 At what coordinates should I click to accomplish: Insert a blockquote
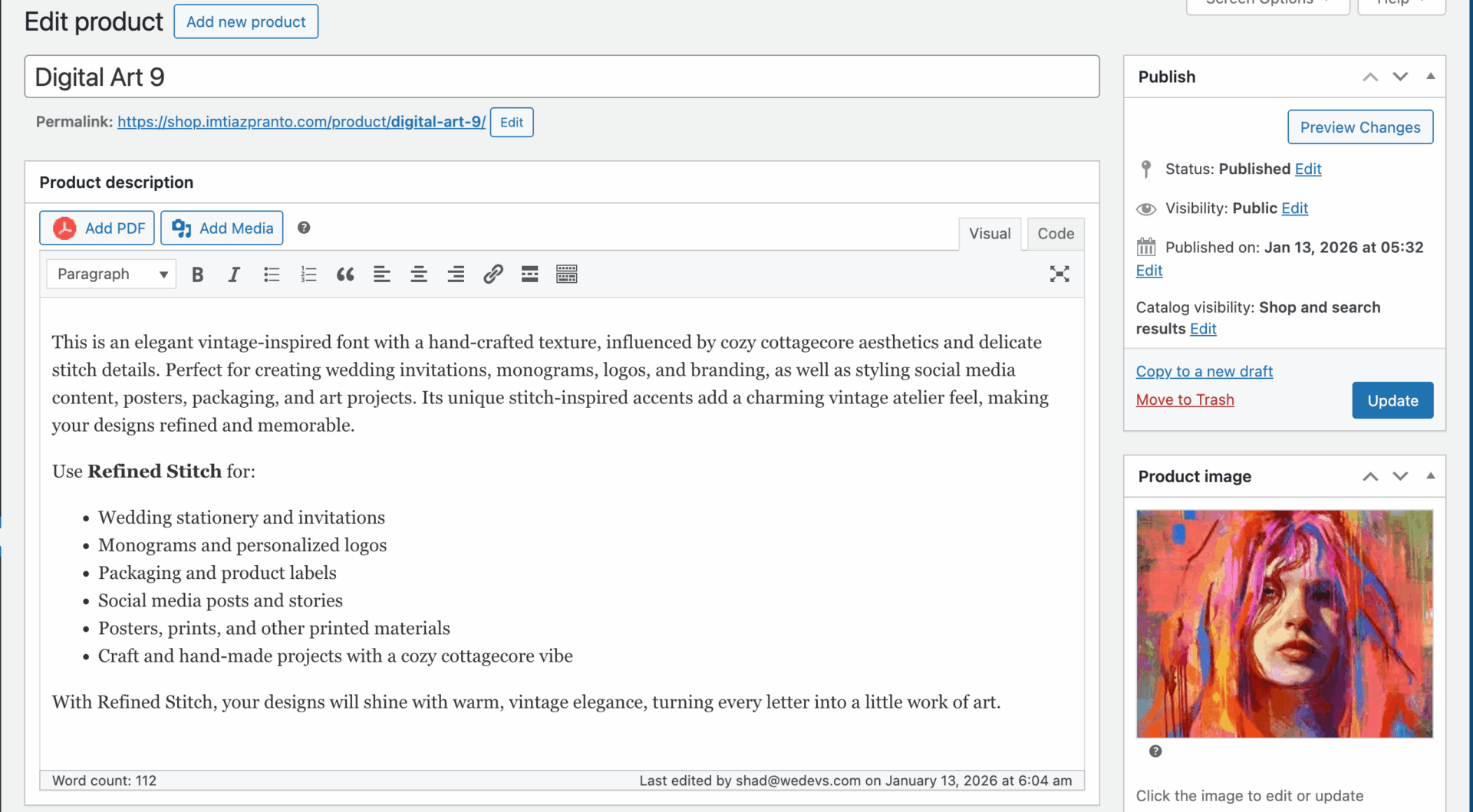[x=344, y=274]
